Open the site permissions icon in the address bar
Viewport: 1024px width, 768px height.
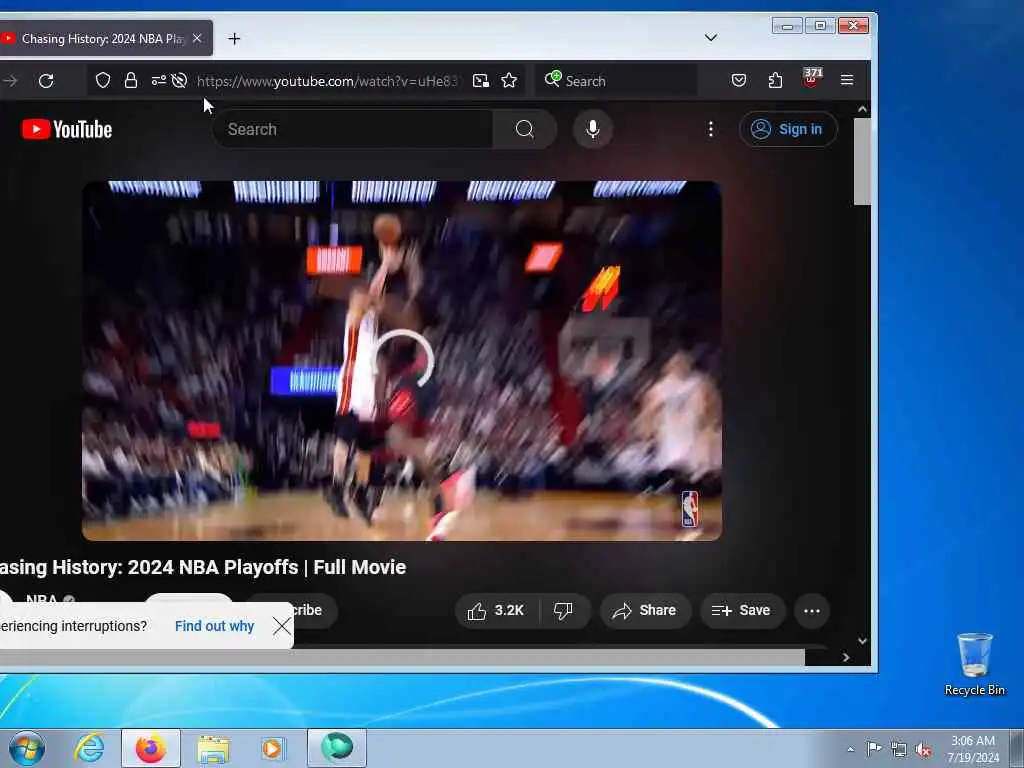(158, 80)
